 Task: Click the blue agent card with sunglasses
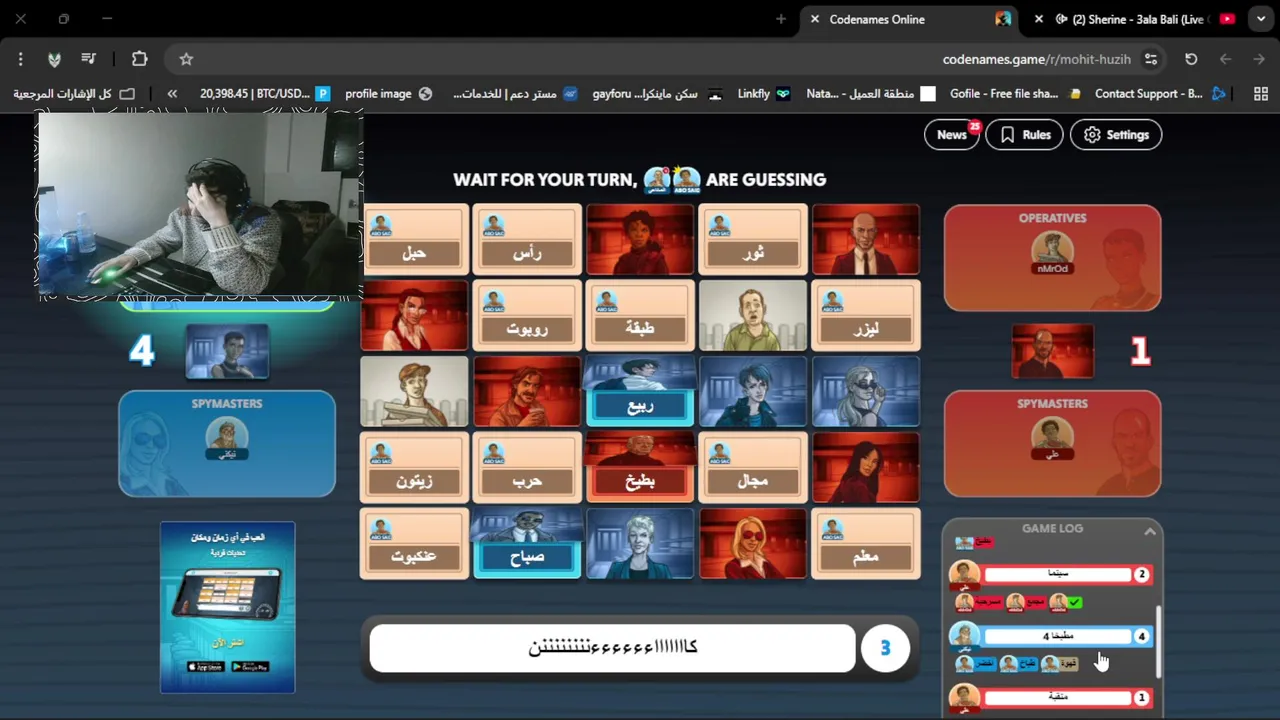click(x=866, y=392)
